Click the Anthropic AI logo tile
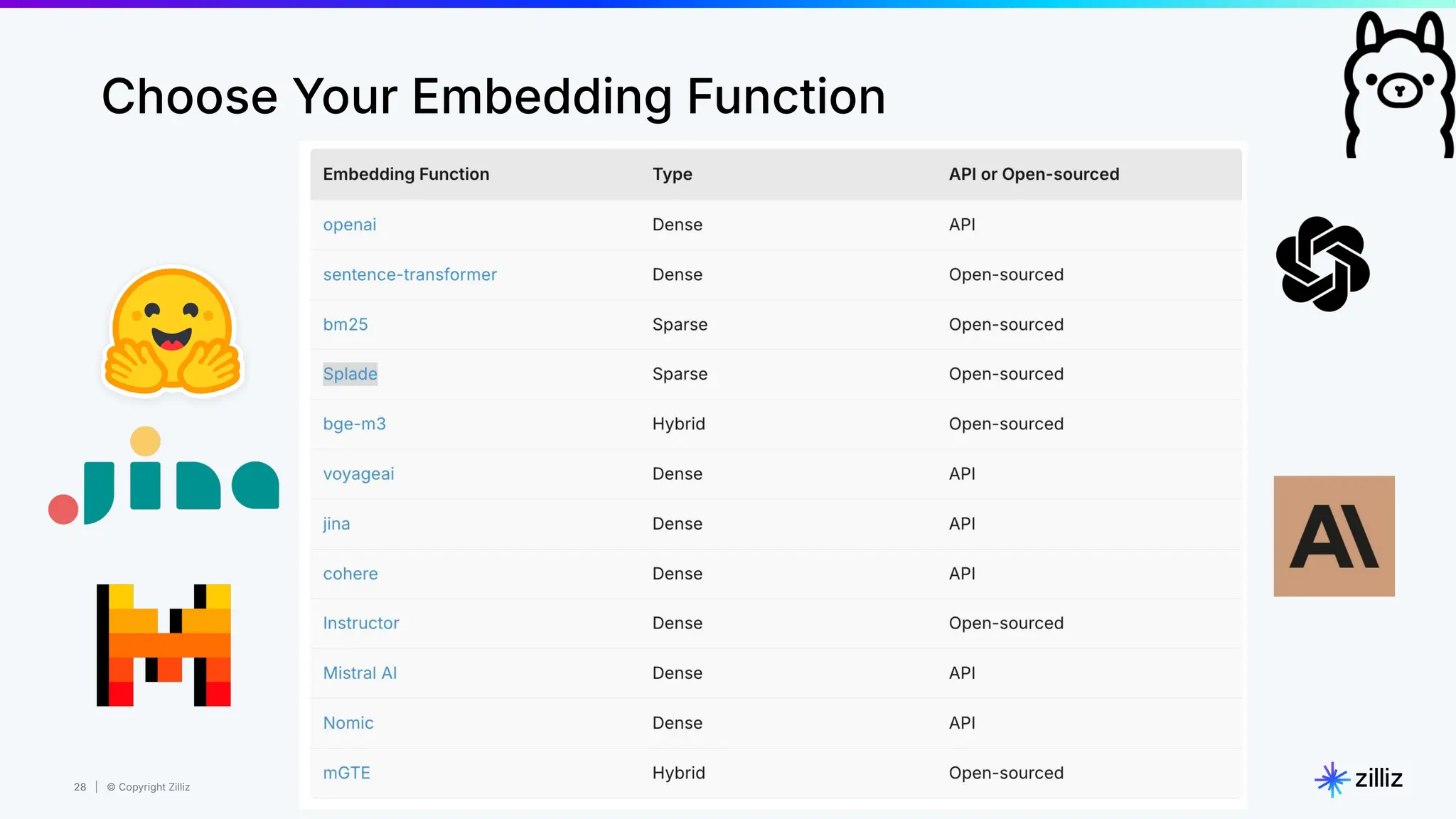 (1334, 536)
